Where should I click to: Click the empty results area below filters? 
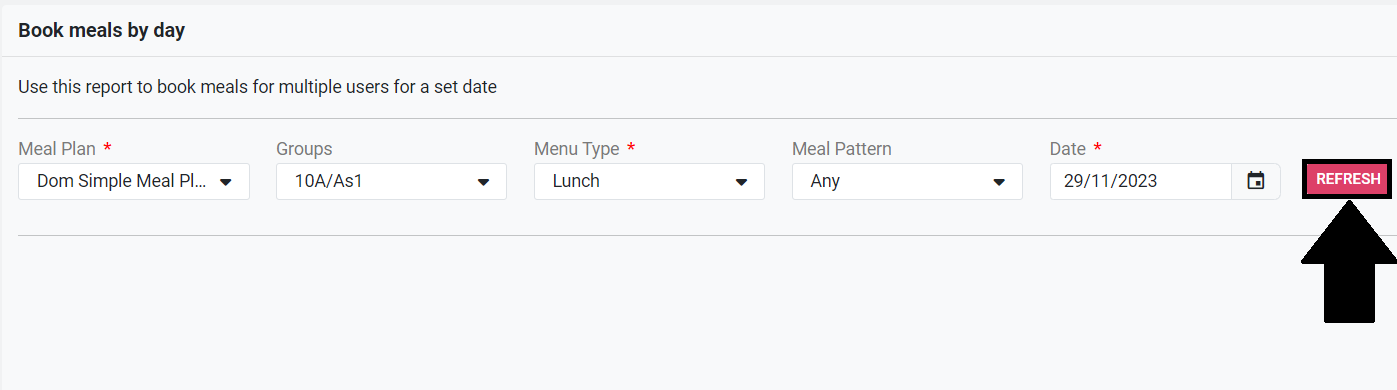pyautogui.click(x=650, y=312)
